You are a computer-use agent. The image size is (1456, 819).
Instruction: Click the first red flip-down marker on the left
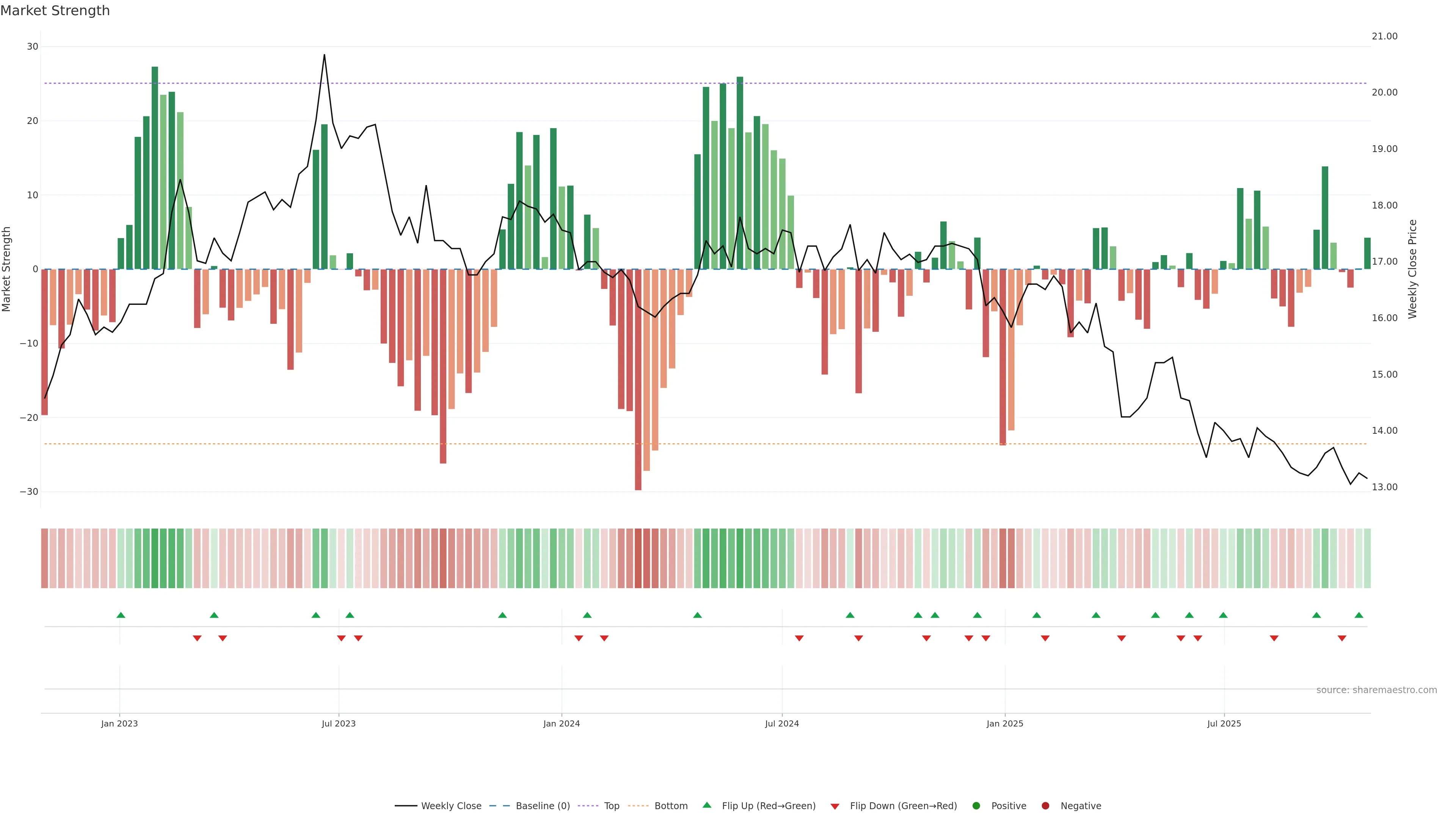point(197,638)
